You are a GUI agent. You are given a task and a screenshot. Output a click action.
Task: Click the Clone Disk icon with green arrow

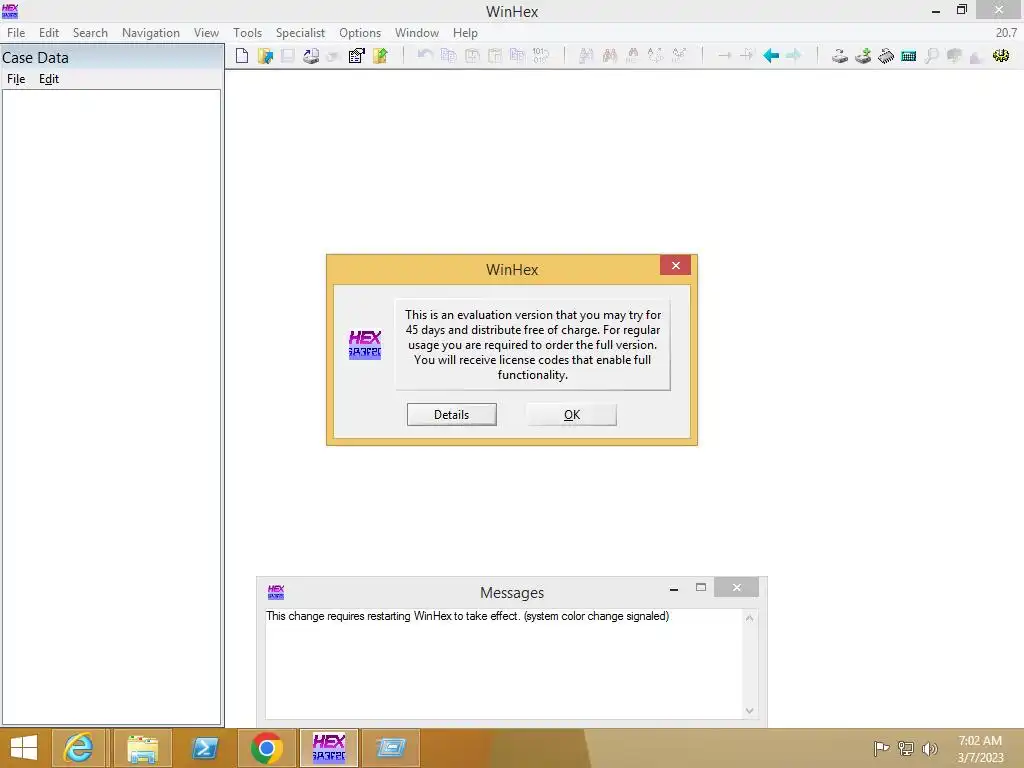(x=863, y=56)
